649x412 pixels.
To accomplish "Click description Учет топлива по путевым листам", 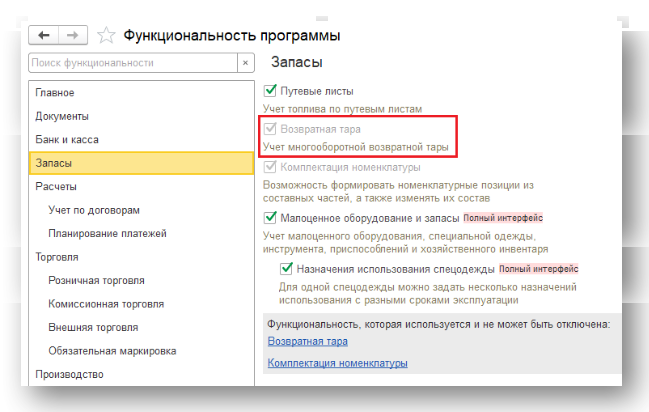I will click(342, 109).
